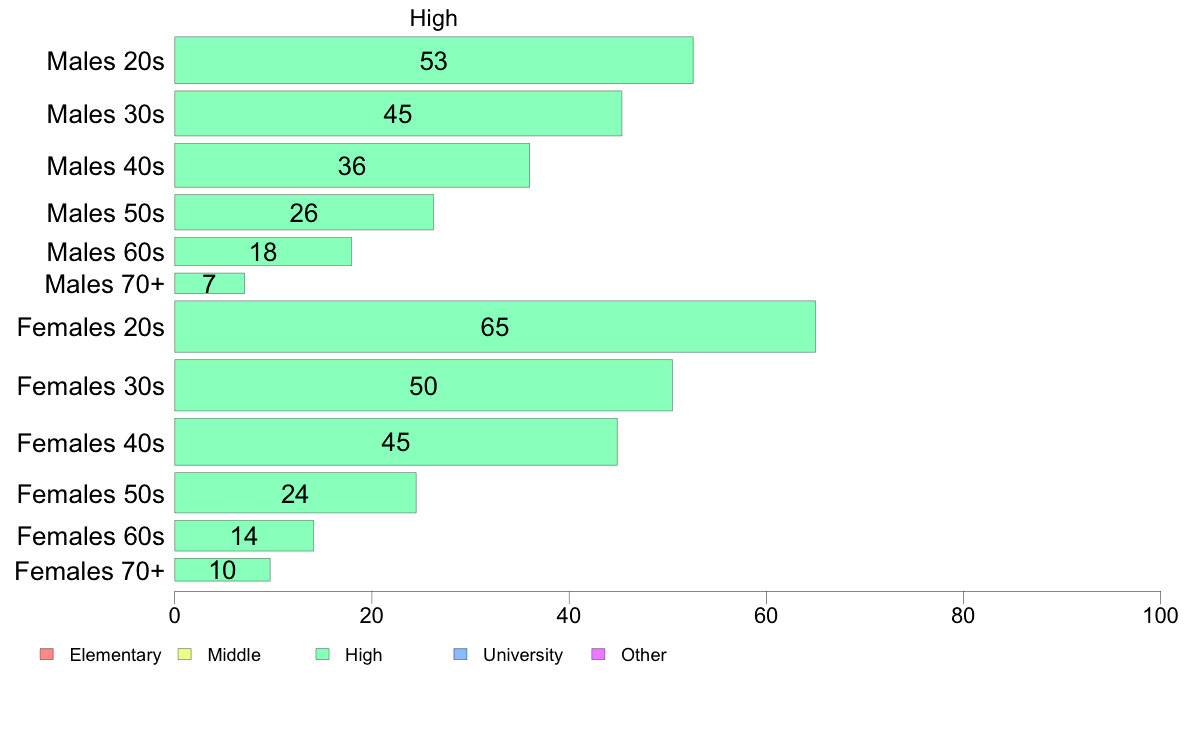Click the magenta Other legend swatch
The image size is (1188, 736).
coord(599,654)
